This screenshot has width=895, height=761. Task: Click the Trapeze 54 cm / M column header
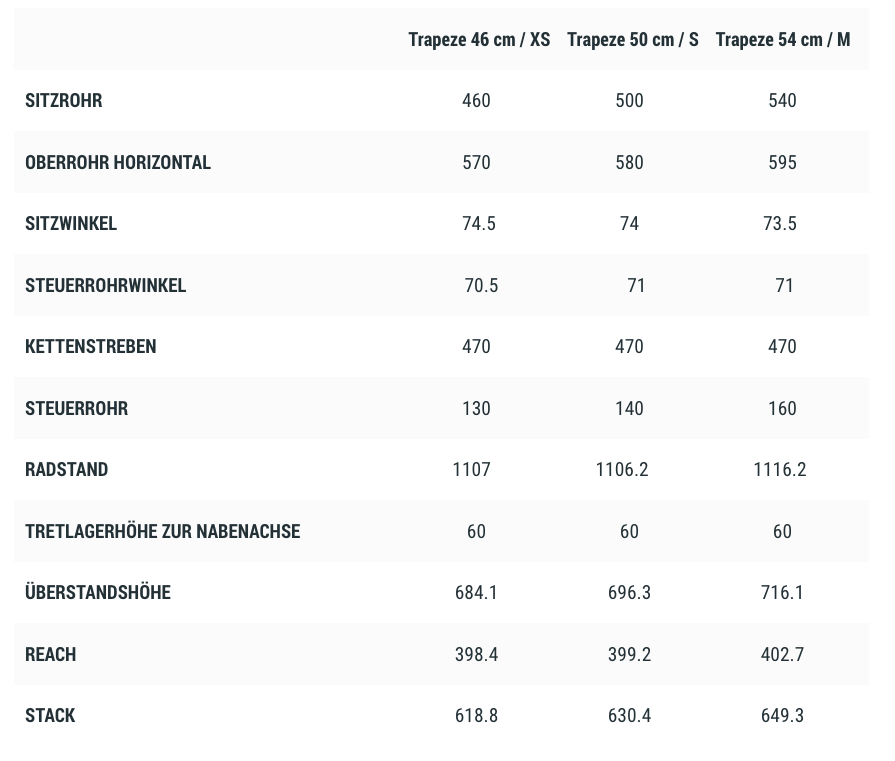(782, 40)
